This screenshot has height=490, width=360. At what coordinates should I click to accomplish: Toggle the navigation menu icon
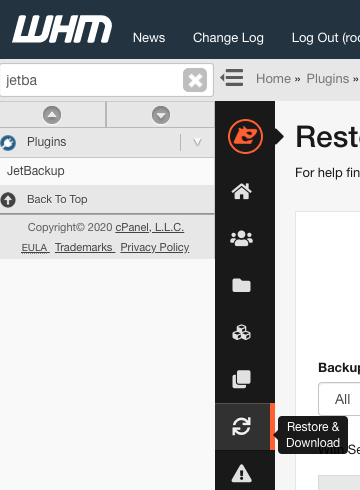coord(232,78)
